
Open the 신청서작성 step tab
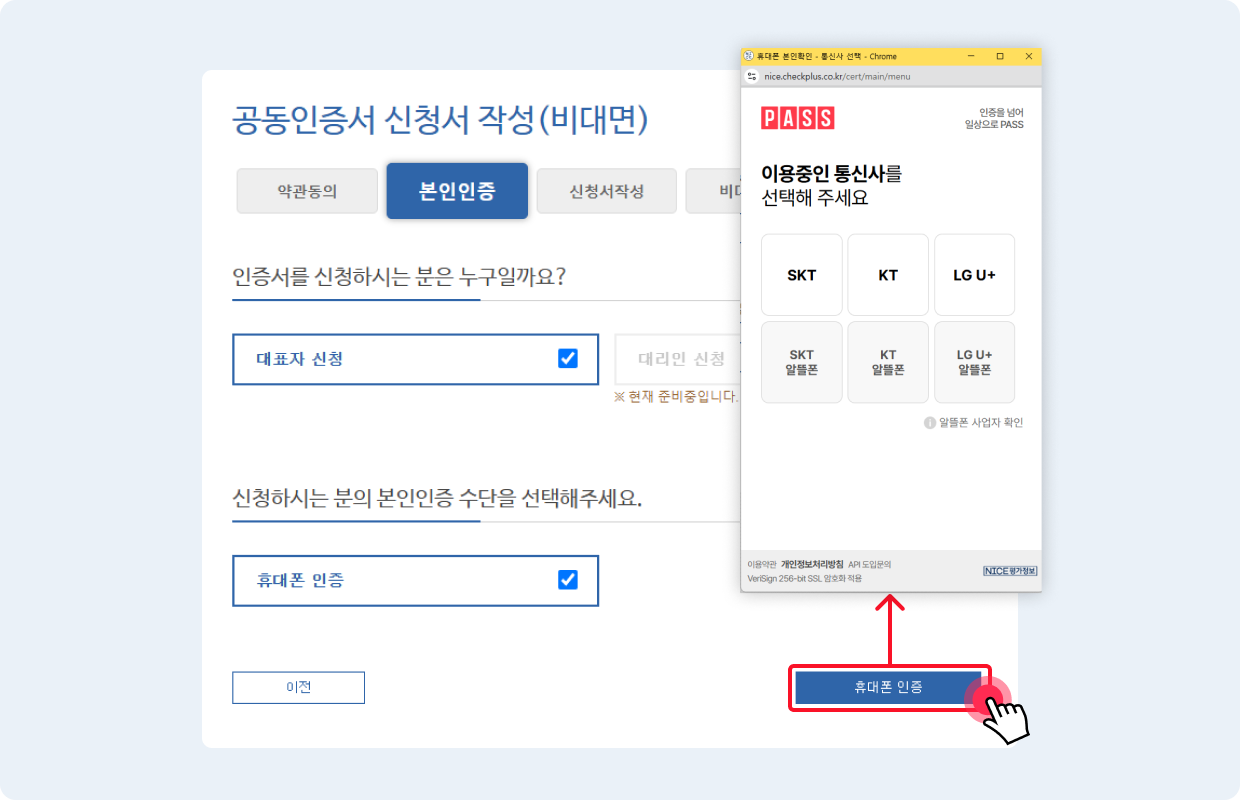pyautogui.click(x=606, y=191)
